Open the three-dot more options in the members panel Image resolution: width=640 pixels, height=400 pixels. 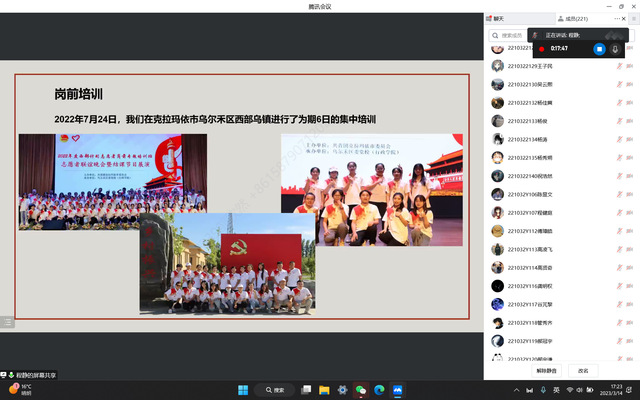click(x=617, y=18)
